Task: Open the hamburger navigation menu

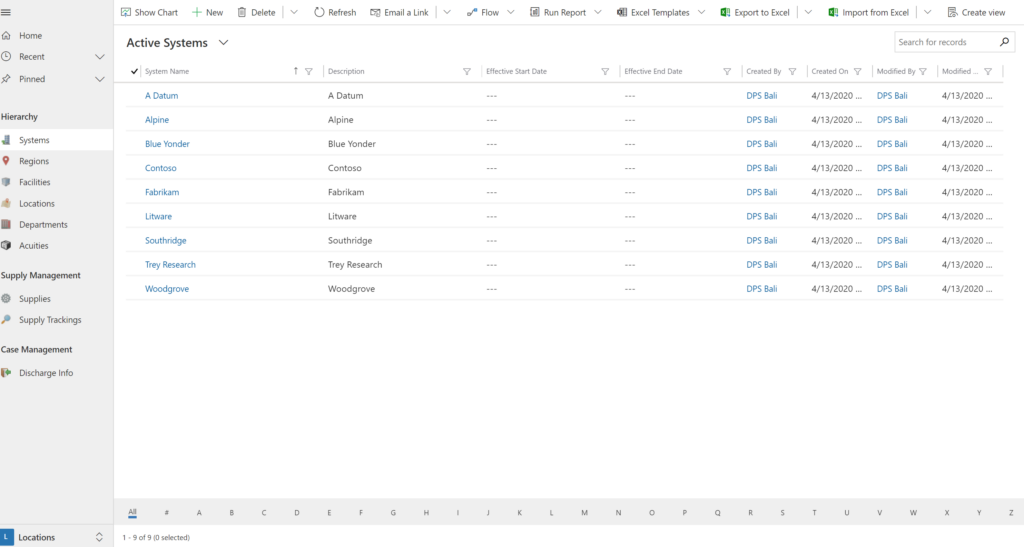Action: pos(6,12)
